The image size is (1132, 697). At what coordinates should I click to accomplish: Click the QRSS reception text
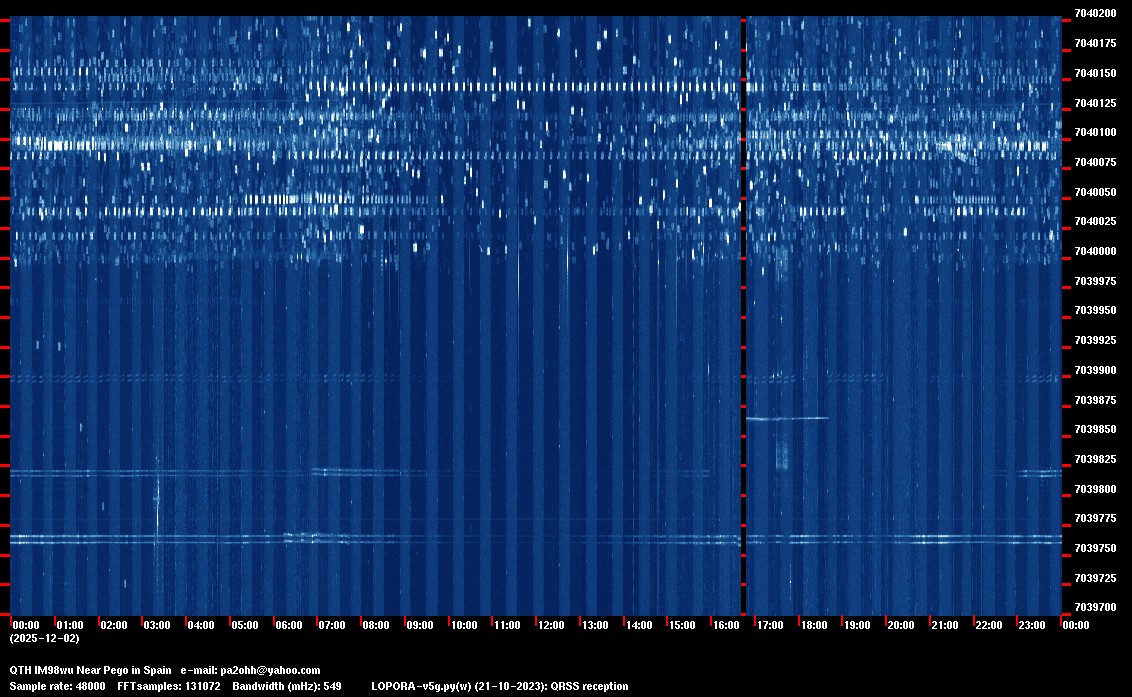(590, 686)
